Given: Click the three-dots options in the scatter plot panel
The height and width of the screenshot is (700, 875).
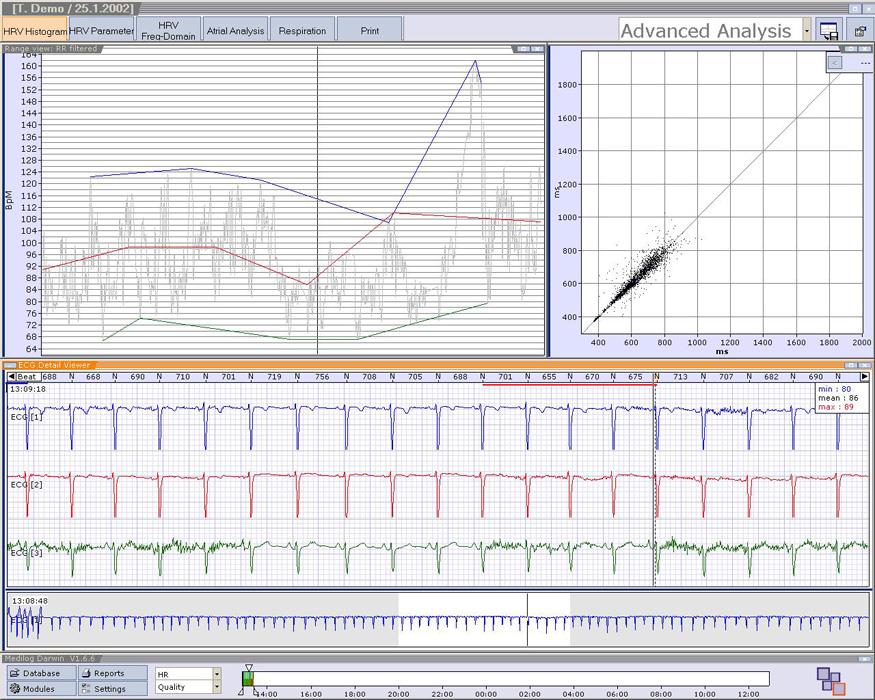Looking at the screenshot, I should pos(865,63).
